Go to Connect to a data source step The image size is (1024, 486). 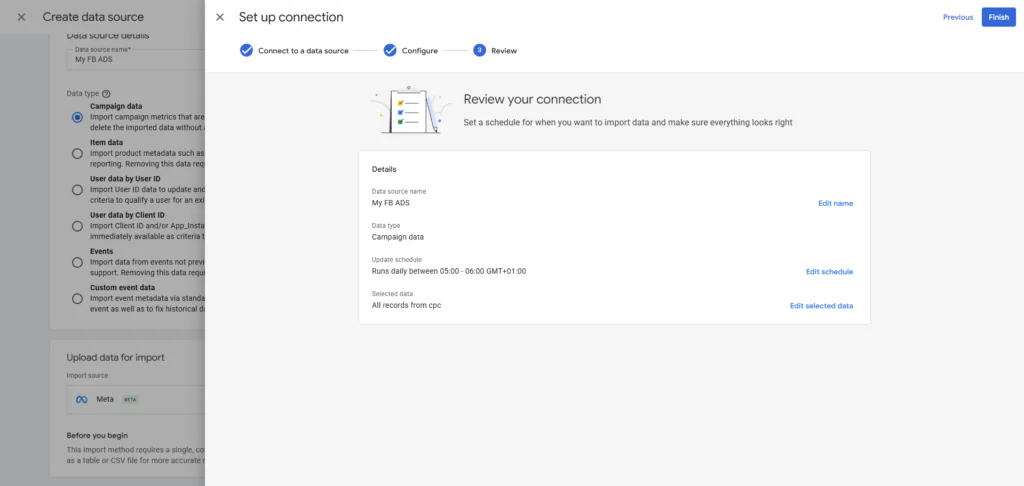pos(303,50)
